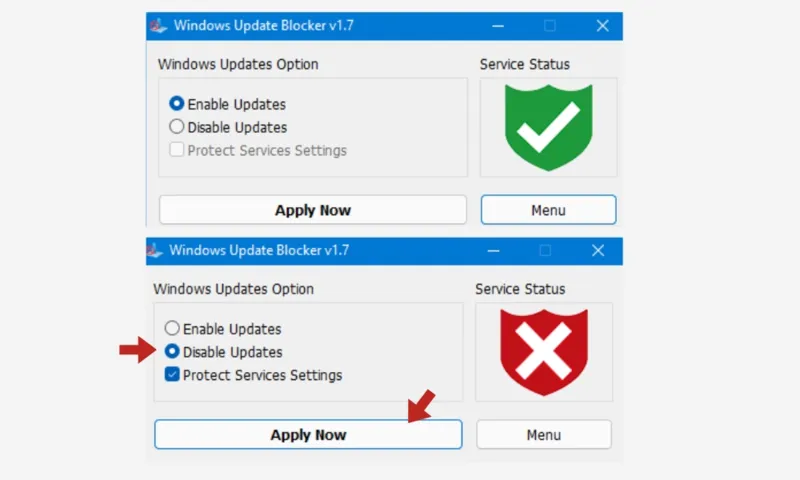Open the Menu button under the red shield
This screenshot has width=800, height=480.
[543, 435]
